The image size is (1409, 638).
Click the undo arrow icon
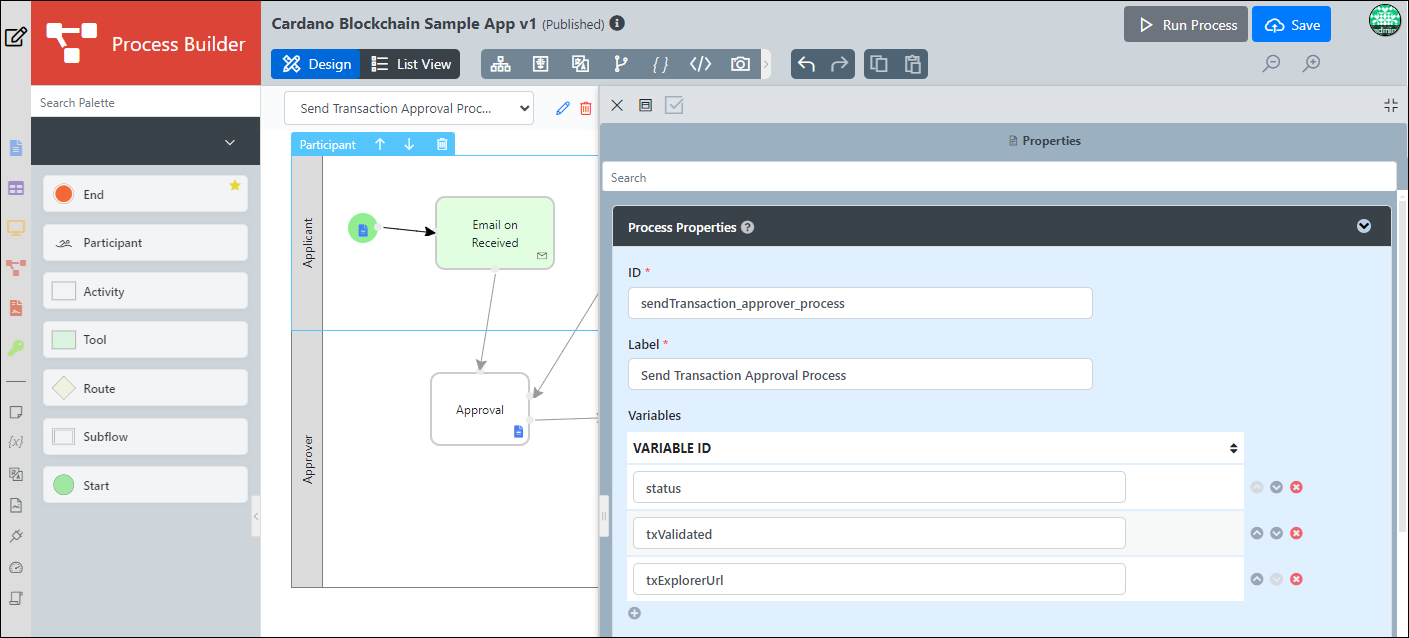point(807,64)
